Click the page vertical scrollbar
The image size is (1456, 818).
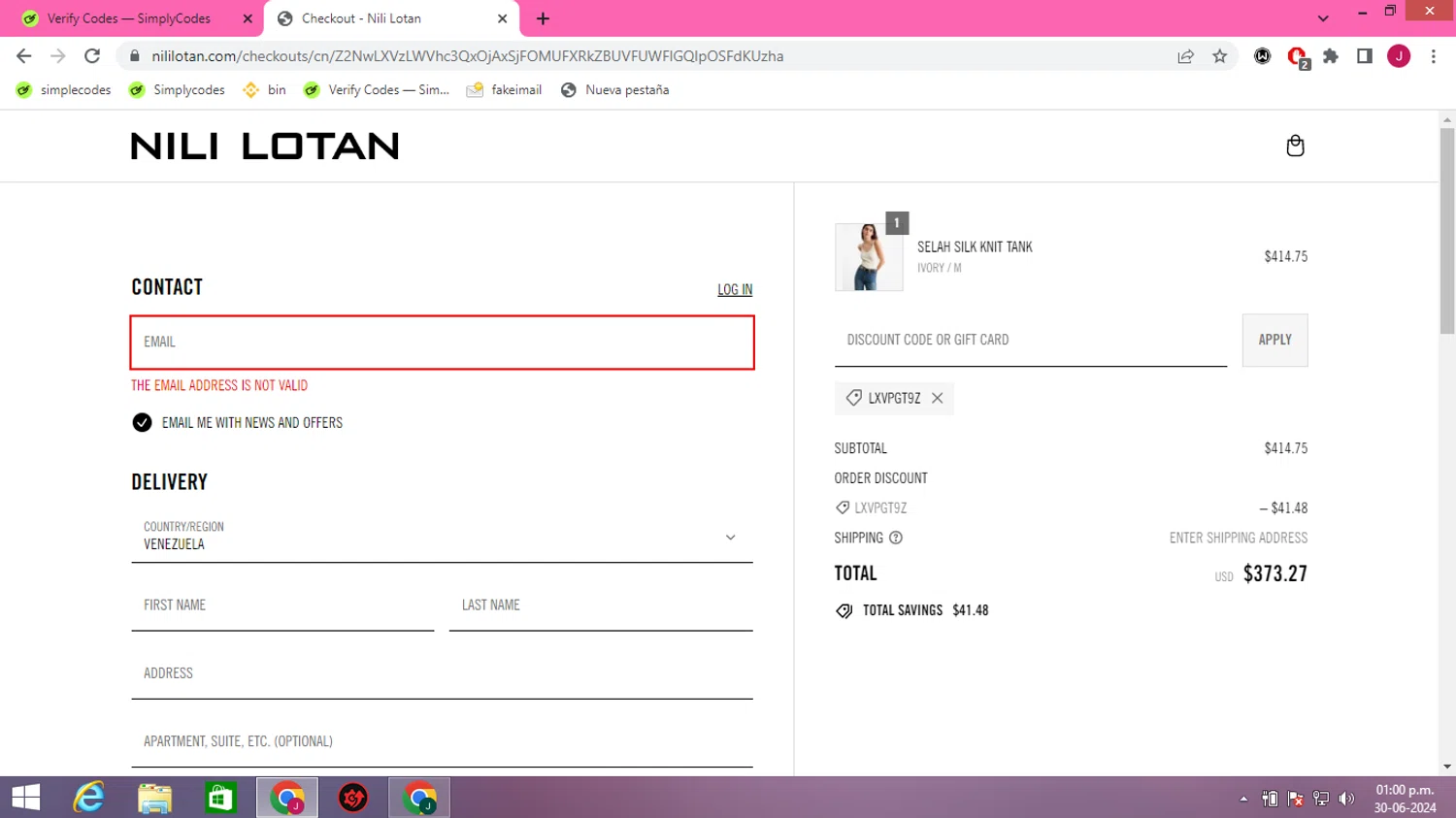(1447, 231)
